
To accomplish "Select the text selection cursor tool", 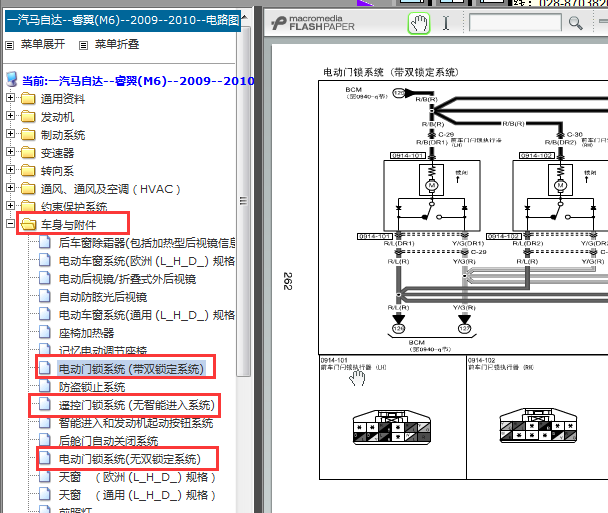I will click(x=446, y=23).
